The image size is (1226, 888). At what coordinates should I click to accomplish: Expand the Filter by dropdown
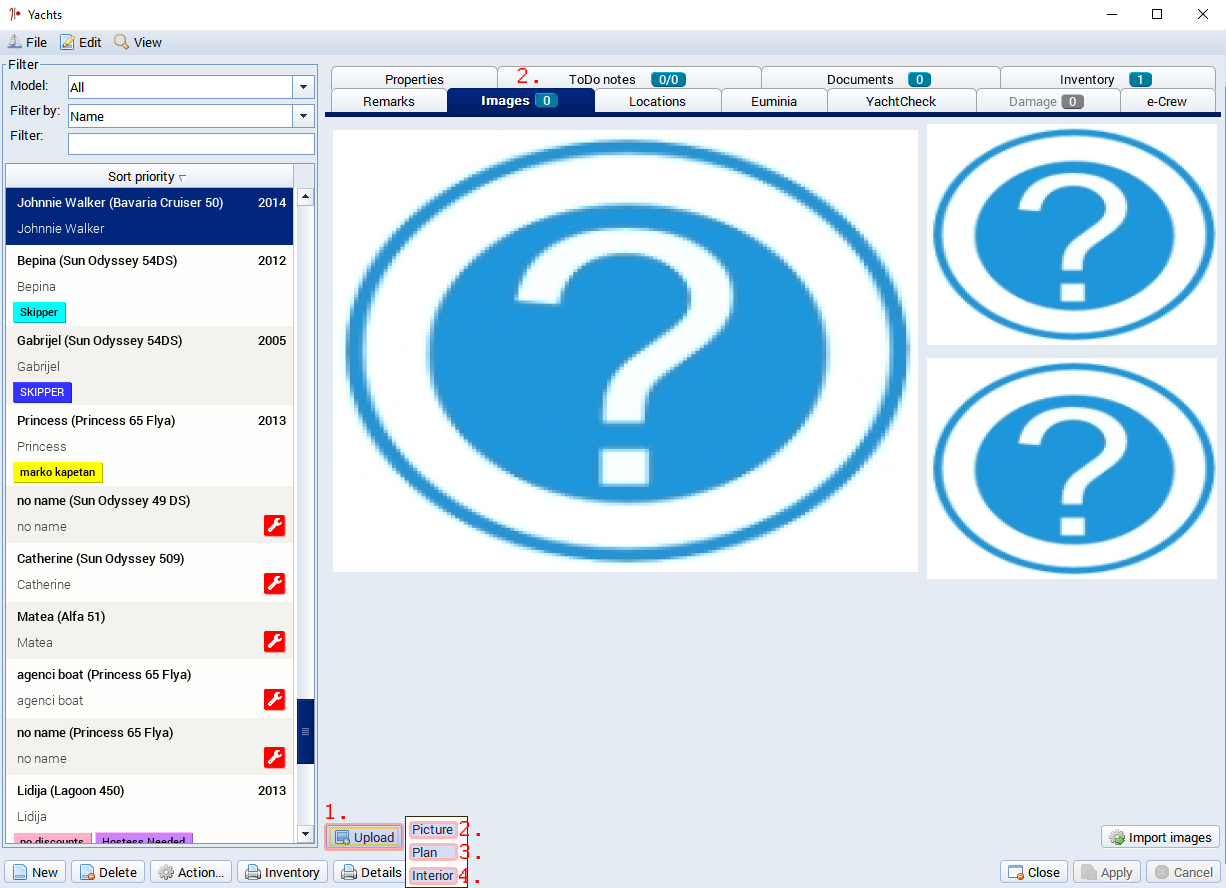pyautogui.click(x=304, y=116)
